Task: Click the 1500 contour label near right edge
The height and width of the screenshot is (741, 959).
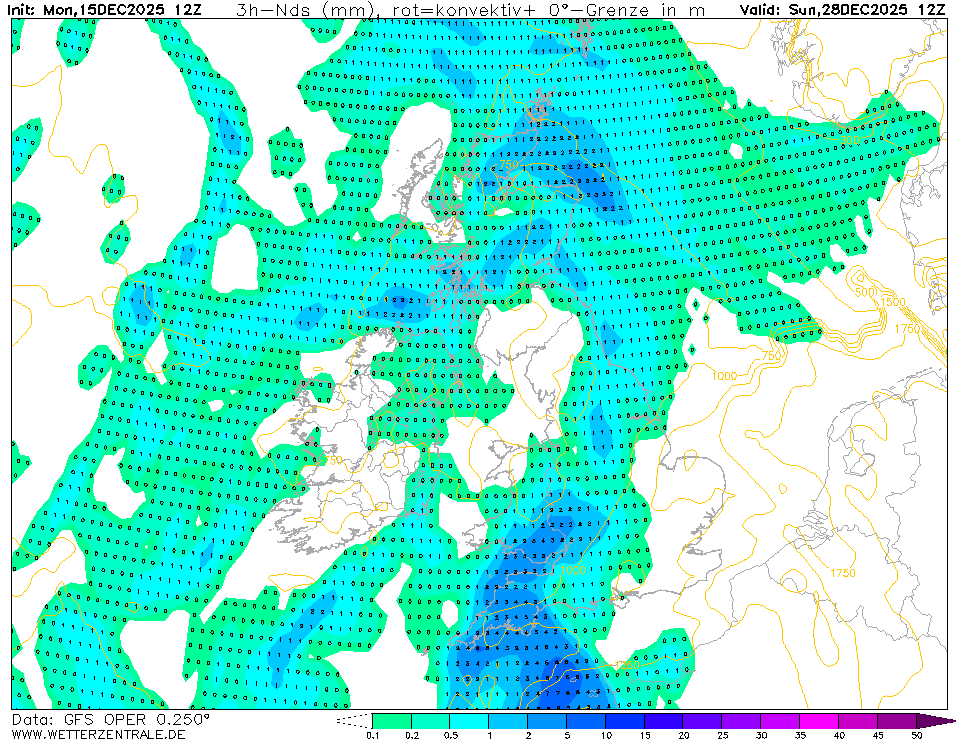Action: pos(893,302)
